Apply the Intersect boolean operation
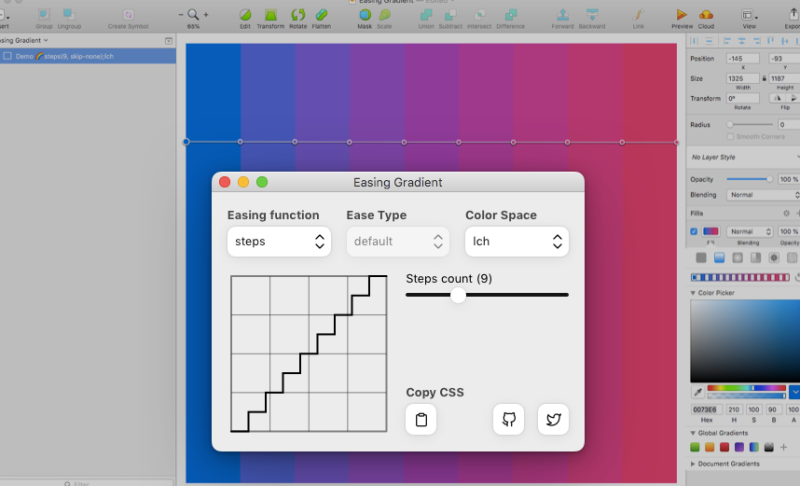This screenshot has width=800, height=486. point(480,15)
